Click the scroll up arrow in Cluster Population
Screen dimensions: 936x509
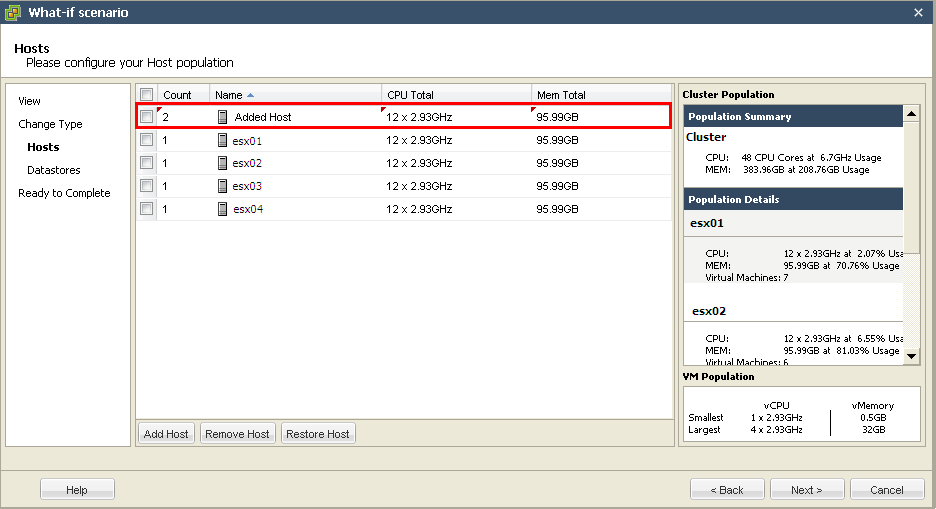pos(911,113)
